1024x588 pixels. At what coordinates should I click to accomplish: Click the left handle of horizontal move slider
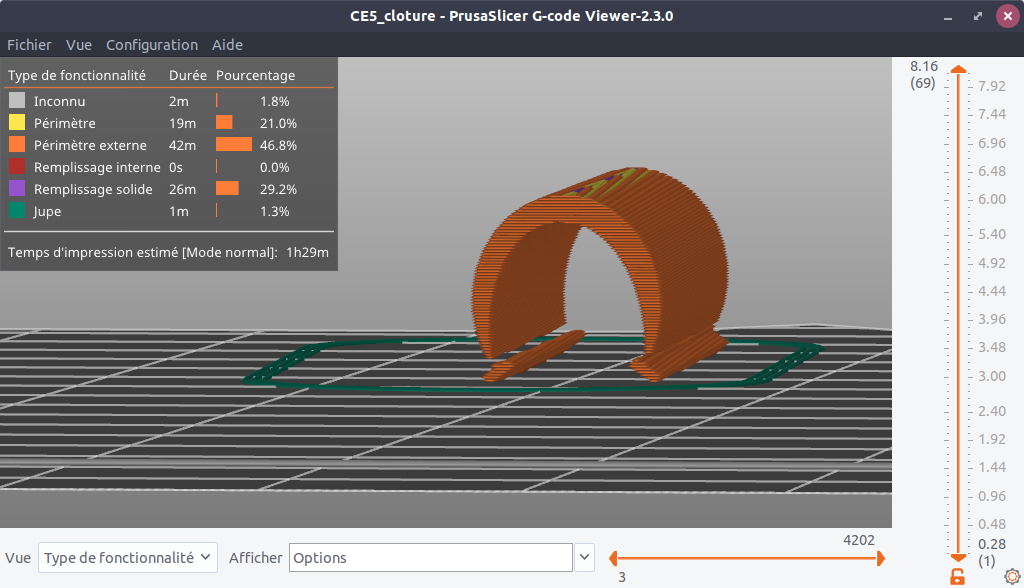tap(613, 559)
